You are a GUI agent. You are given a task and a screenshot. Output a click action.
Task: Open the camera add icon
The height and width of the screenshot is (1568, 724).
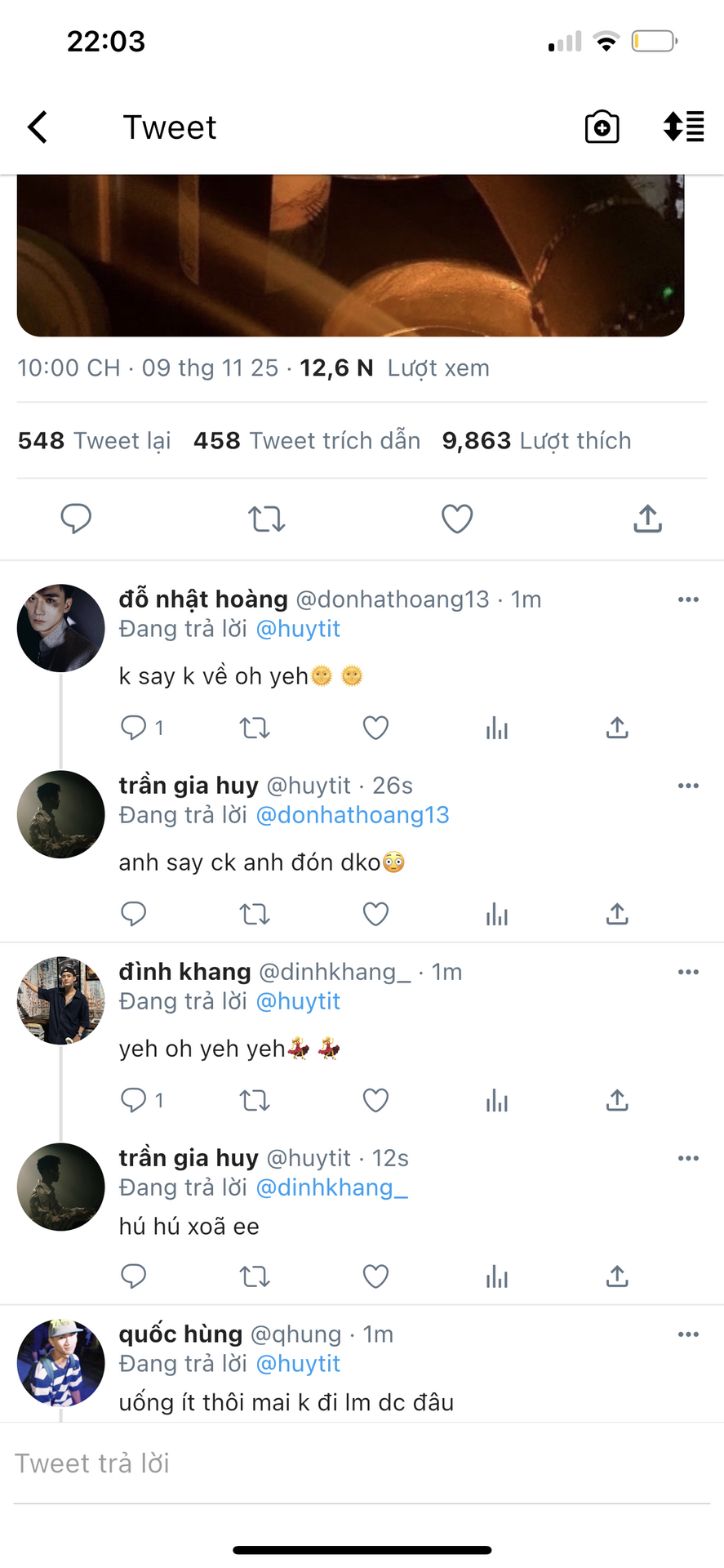click(x=602, y=127)
